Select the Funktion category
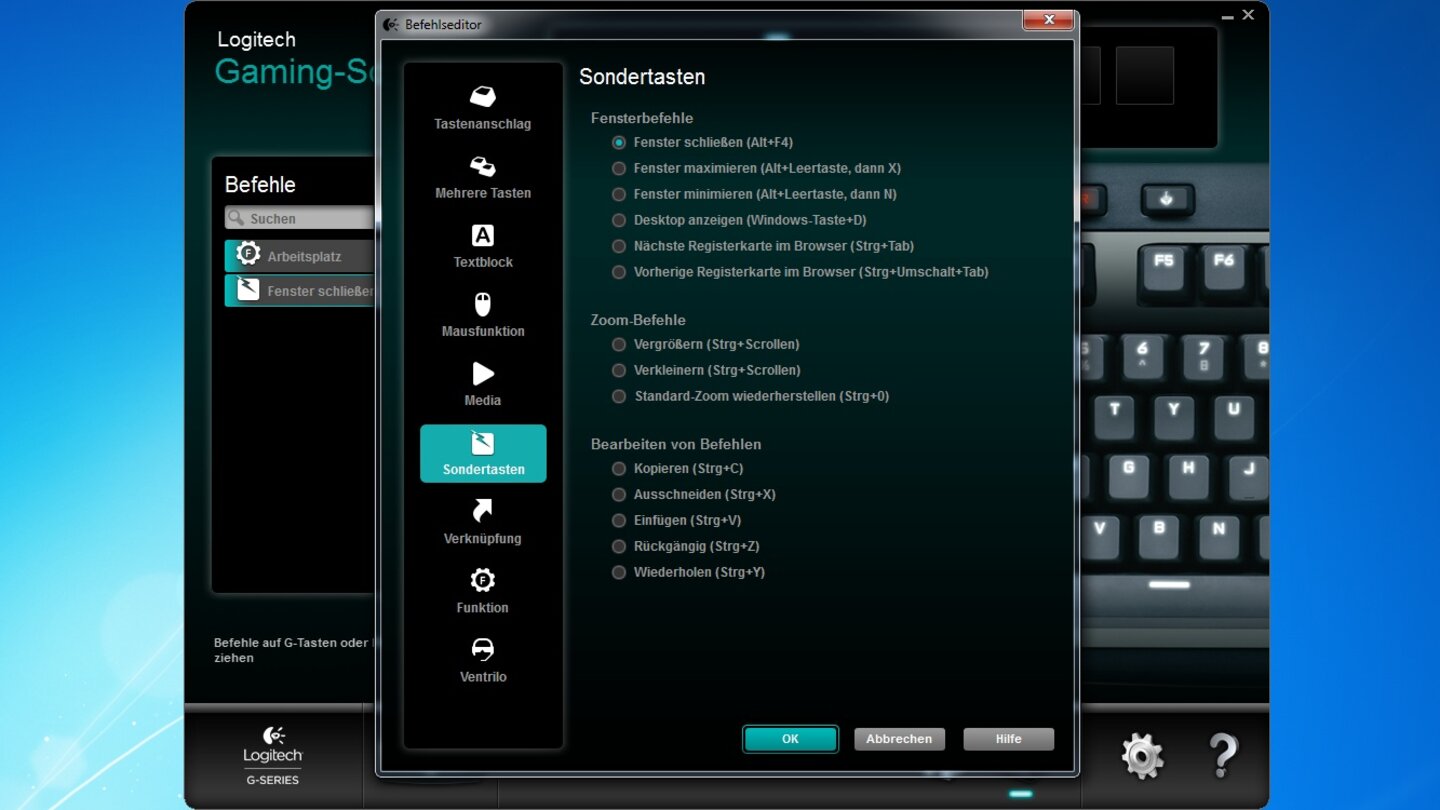The height and width of the screenshot is (810, 1440). (x=483, y=592)
